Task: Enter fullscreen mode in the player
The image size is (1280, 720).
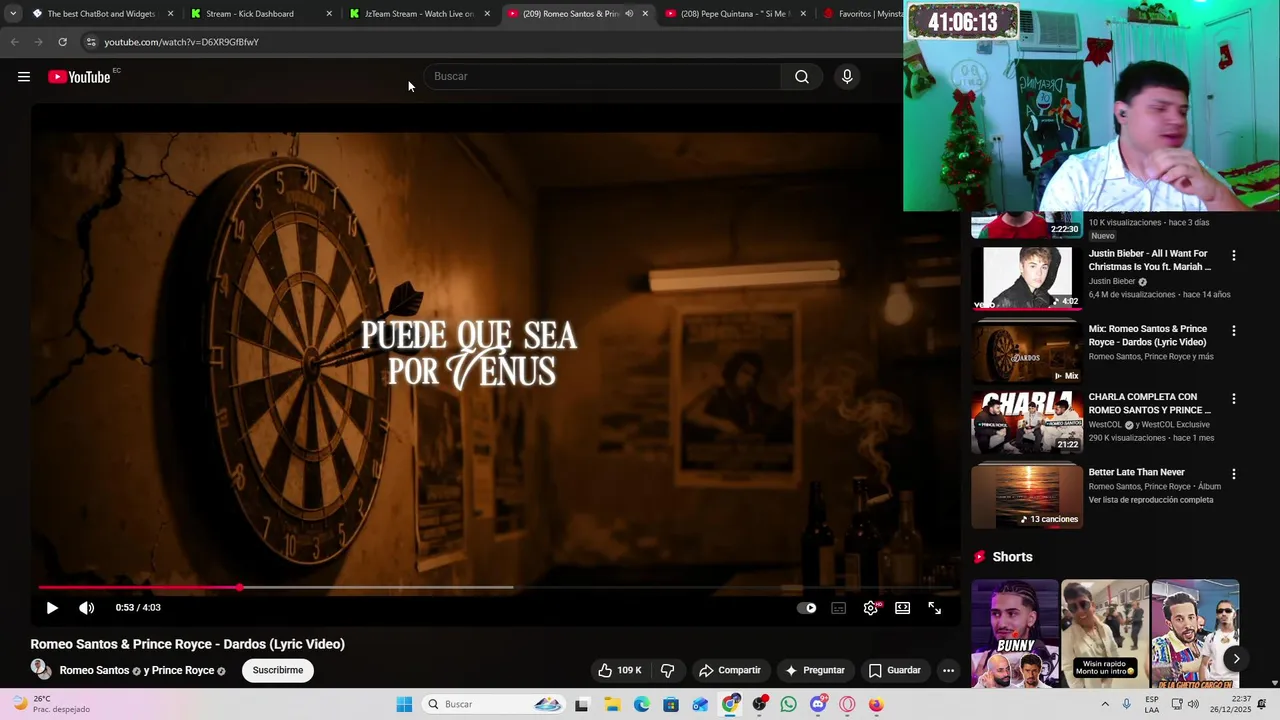Action: click(935, 608)
